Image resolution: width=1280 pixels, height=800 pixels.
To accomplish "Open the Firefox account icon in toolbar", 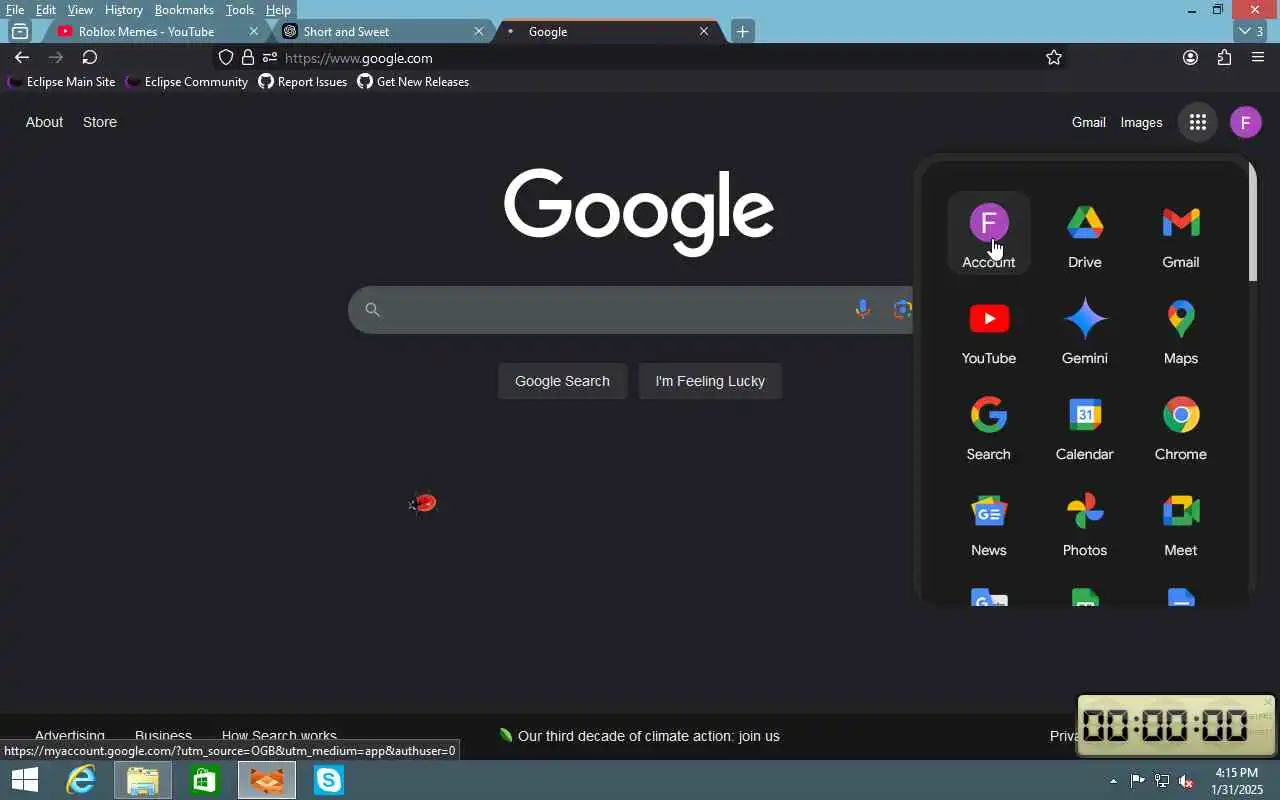I will 1190,58.
